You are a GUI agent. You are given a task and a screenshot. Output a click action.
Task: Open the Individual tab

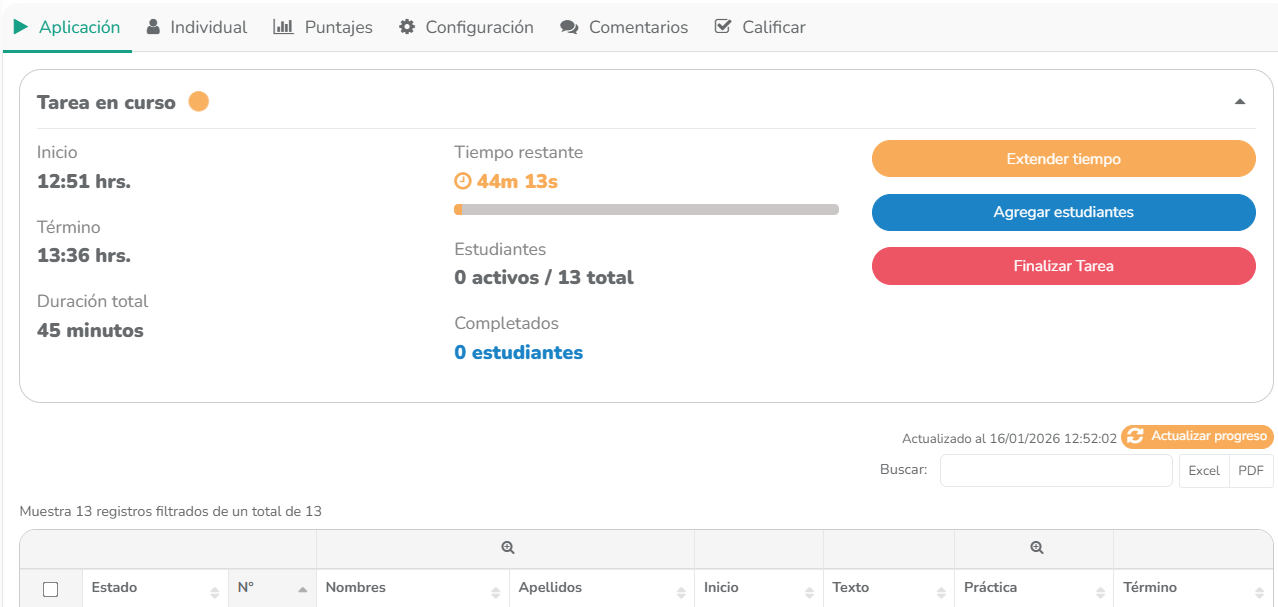click(197, 27)
